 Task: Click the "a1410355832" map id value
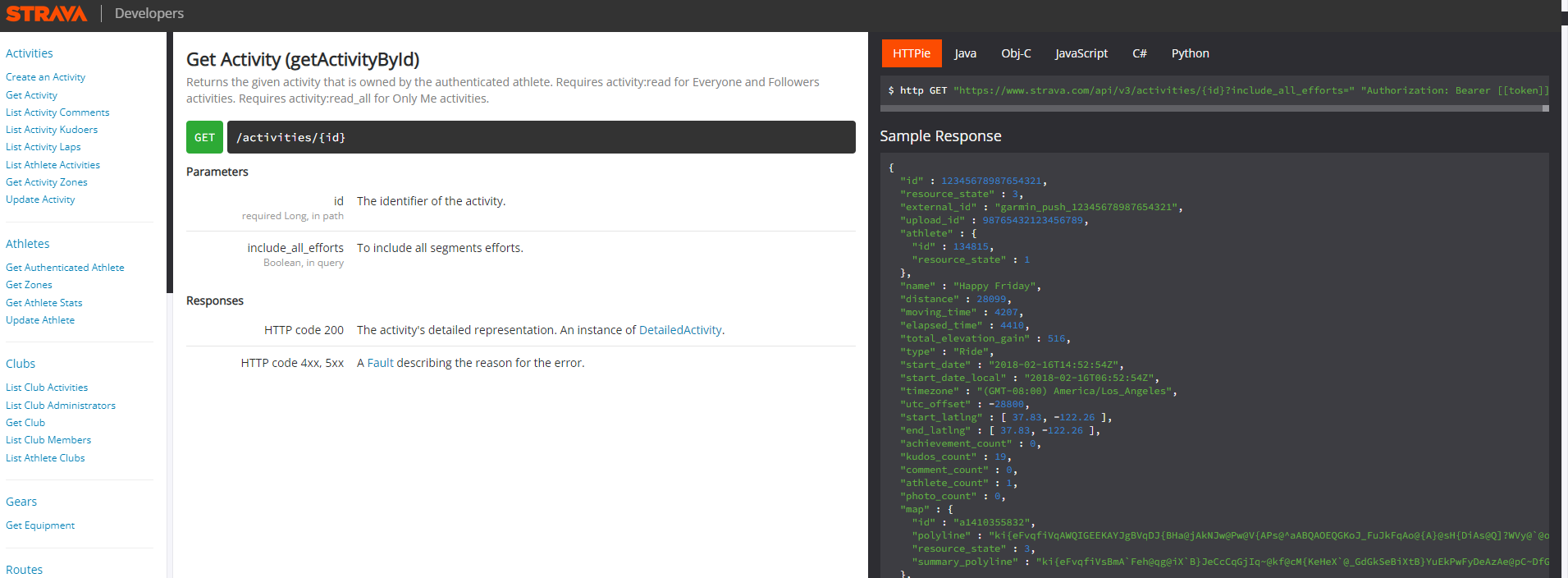click(x=994, y=522)
